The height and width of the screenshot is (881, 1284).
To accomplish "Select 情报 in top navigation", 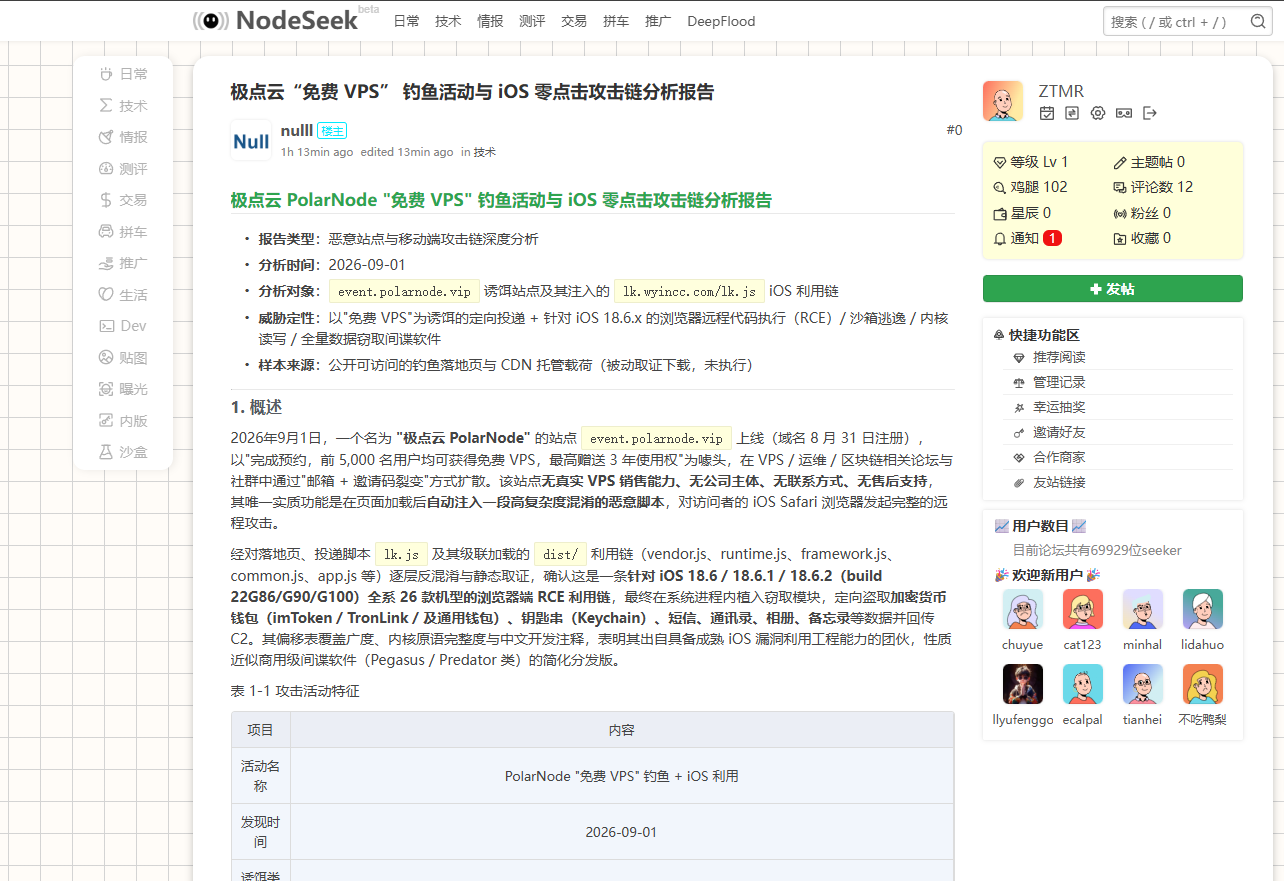I will click(x=490, y=21).
